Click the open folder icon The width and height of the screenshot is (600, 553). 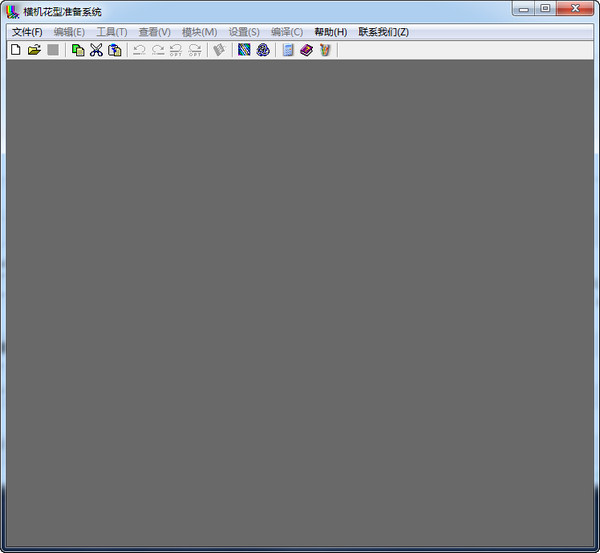point(34,50)
